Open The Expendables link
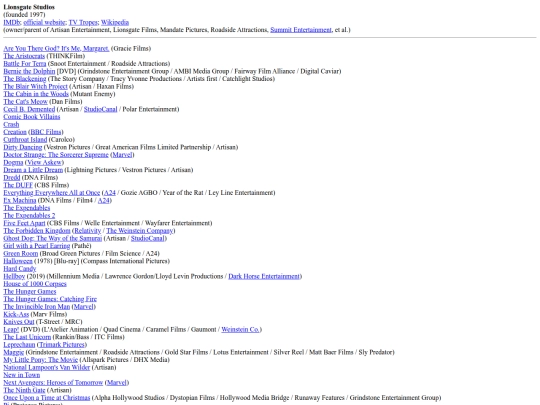Screen dimensions: 540x405 click(x=27, y=208)
